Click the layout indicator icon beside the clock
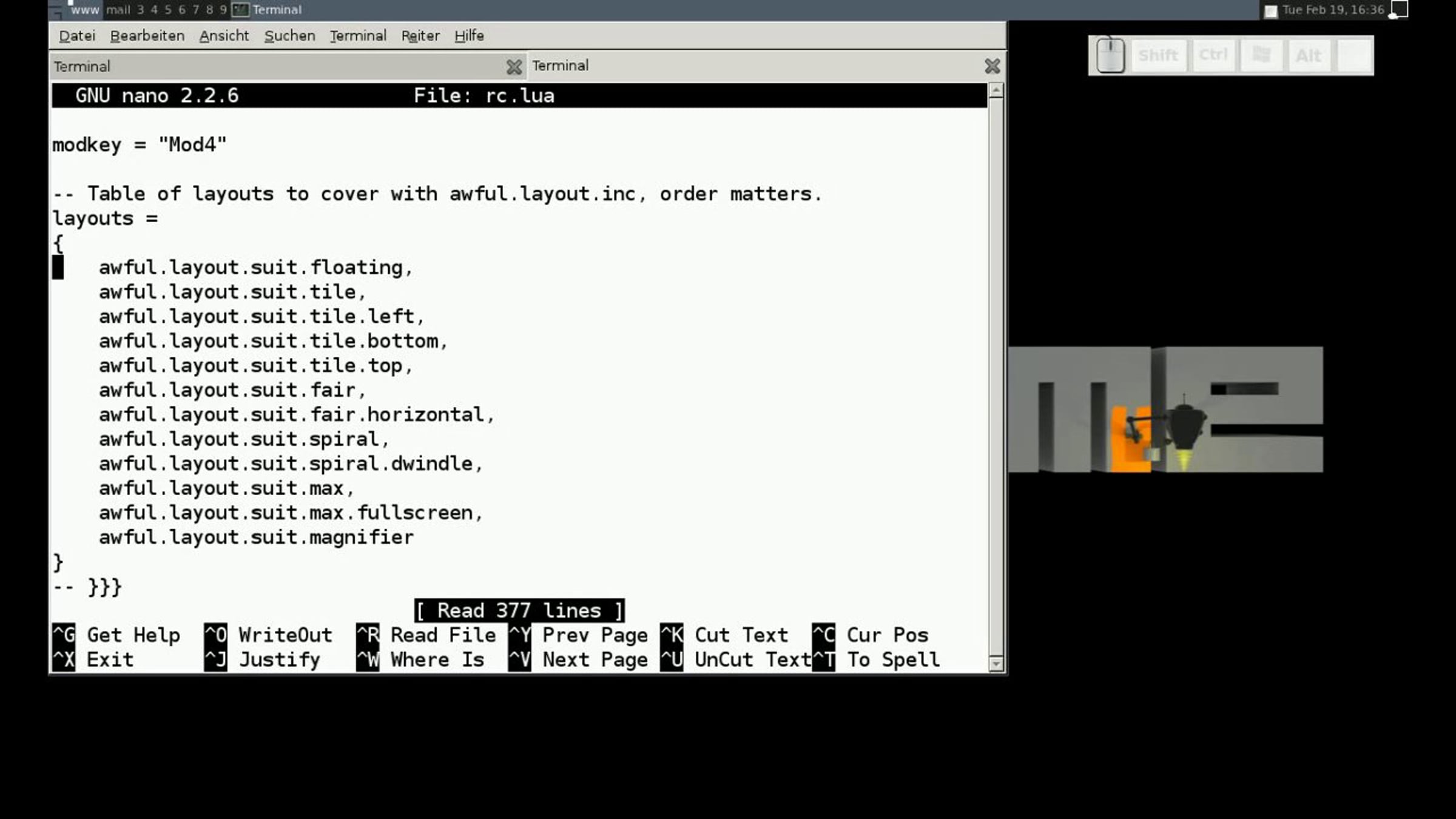1456x819 pixels. point(1400,10)
